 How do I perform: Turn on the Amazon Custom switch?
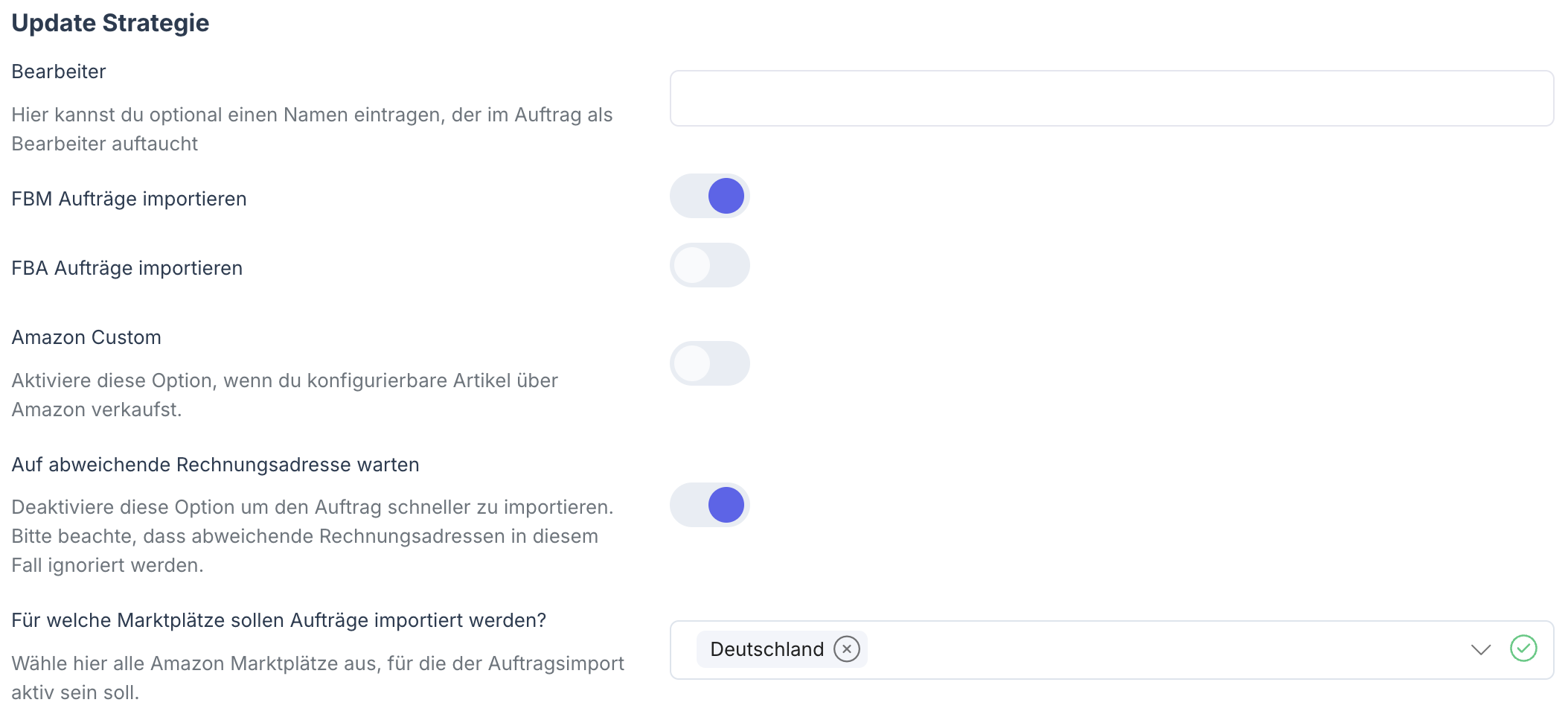click(709, 364)
